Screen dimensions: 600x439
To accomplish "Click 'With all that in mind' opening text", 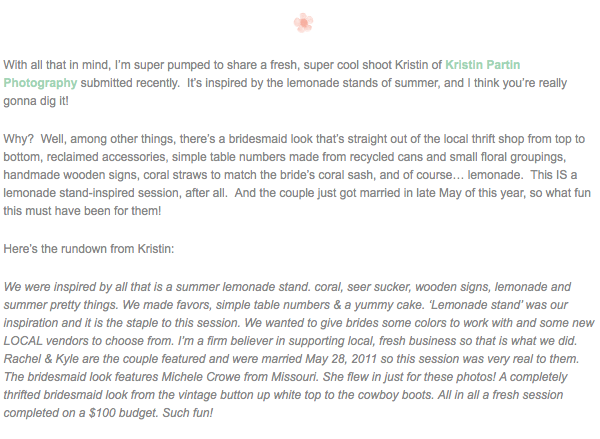I will click(x=57, y=65).
